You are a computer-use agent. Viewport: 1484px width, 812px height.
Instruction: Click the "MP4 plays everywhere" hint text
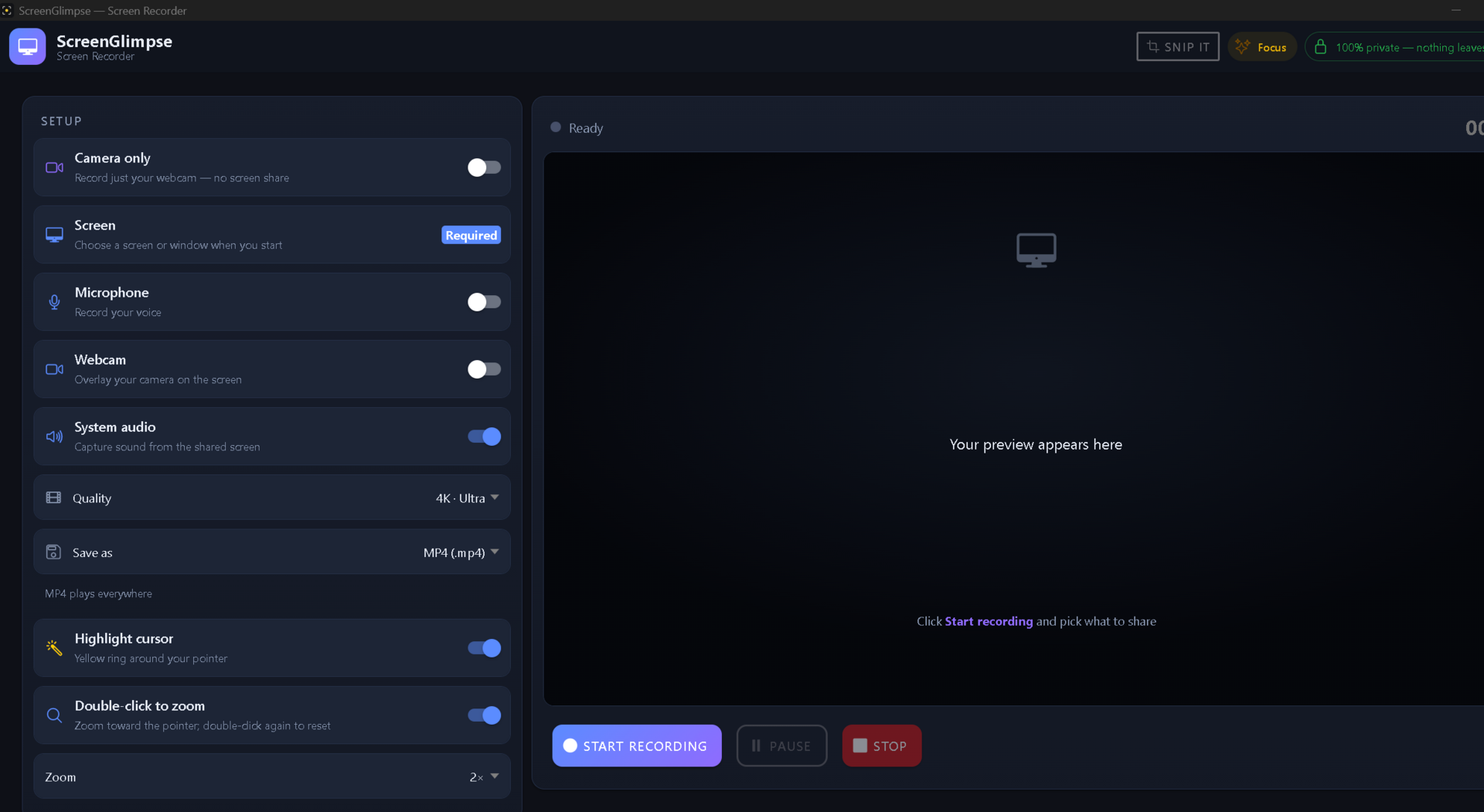98,593
